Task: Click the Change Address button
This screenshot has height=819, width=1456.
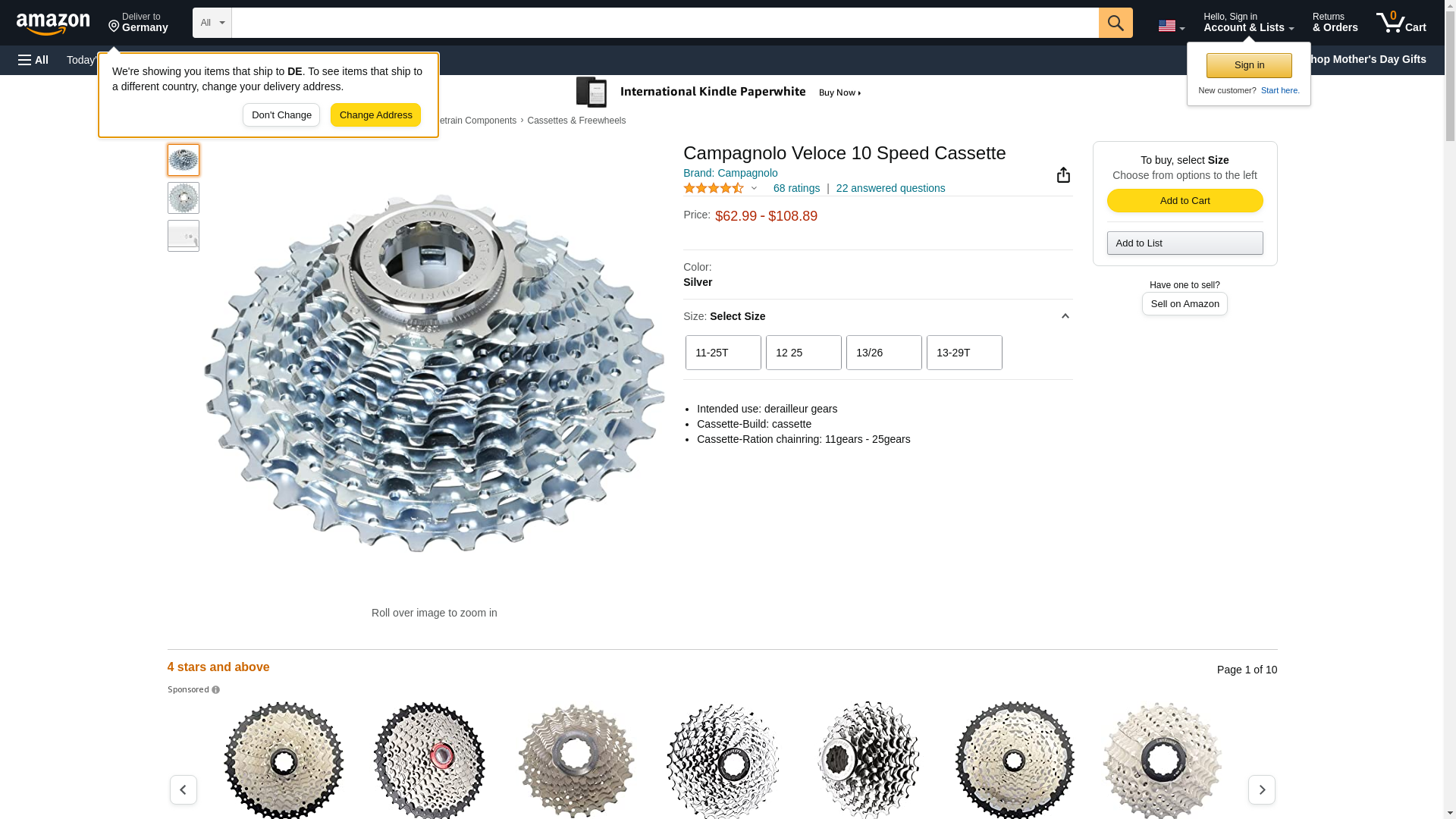Action: [x=375, y=115]
